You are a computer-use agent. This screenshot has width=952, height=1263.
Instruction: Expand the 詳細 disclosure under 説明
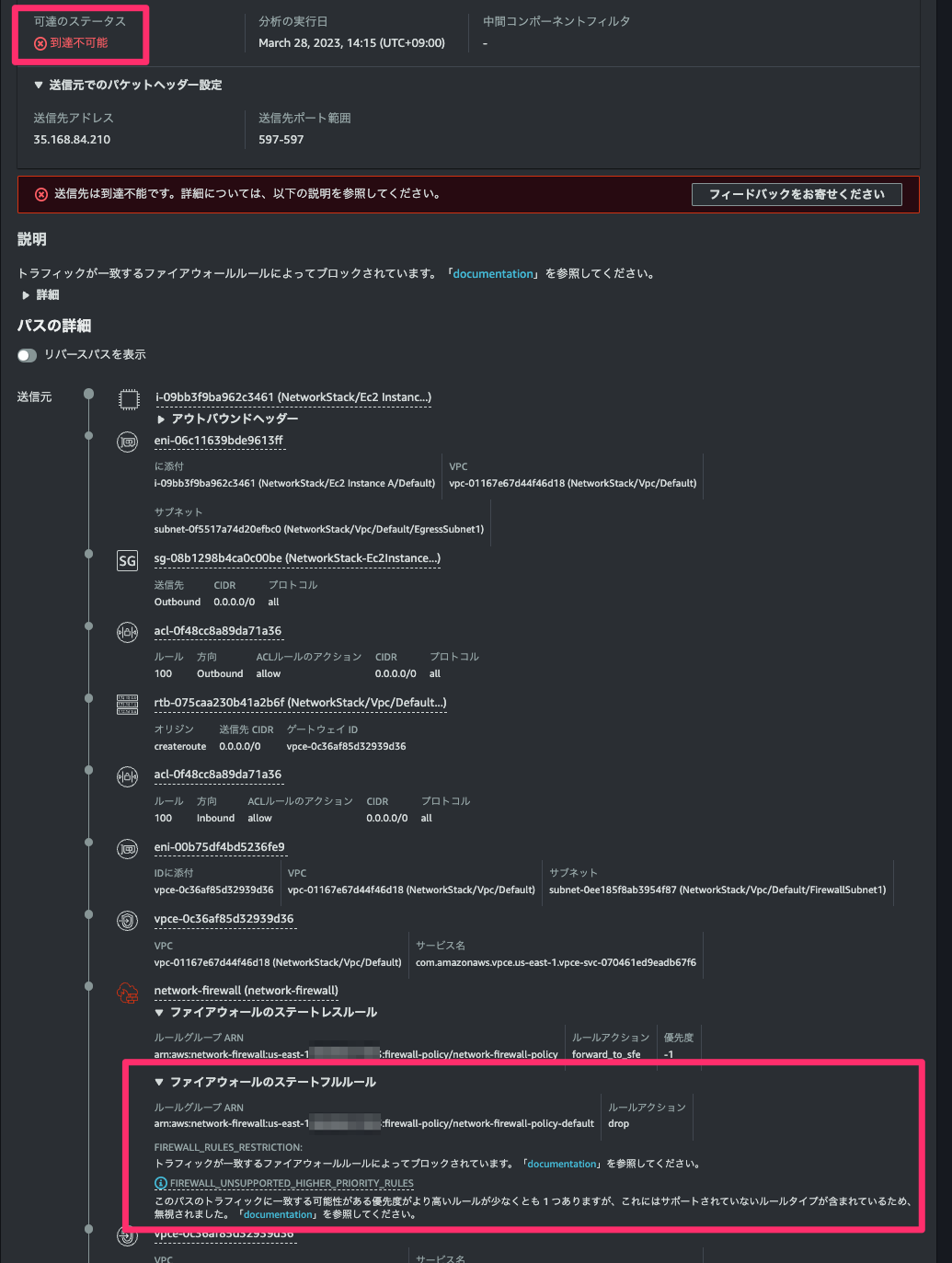tap(26, 295)
